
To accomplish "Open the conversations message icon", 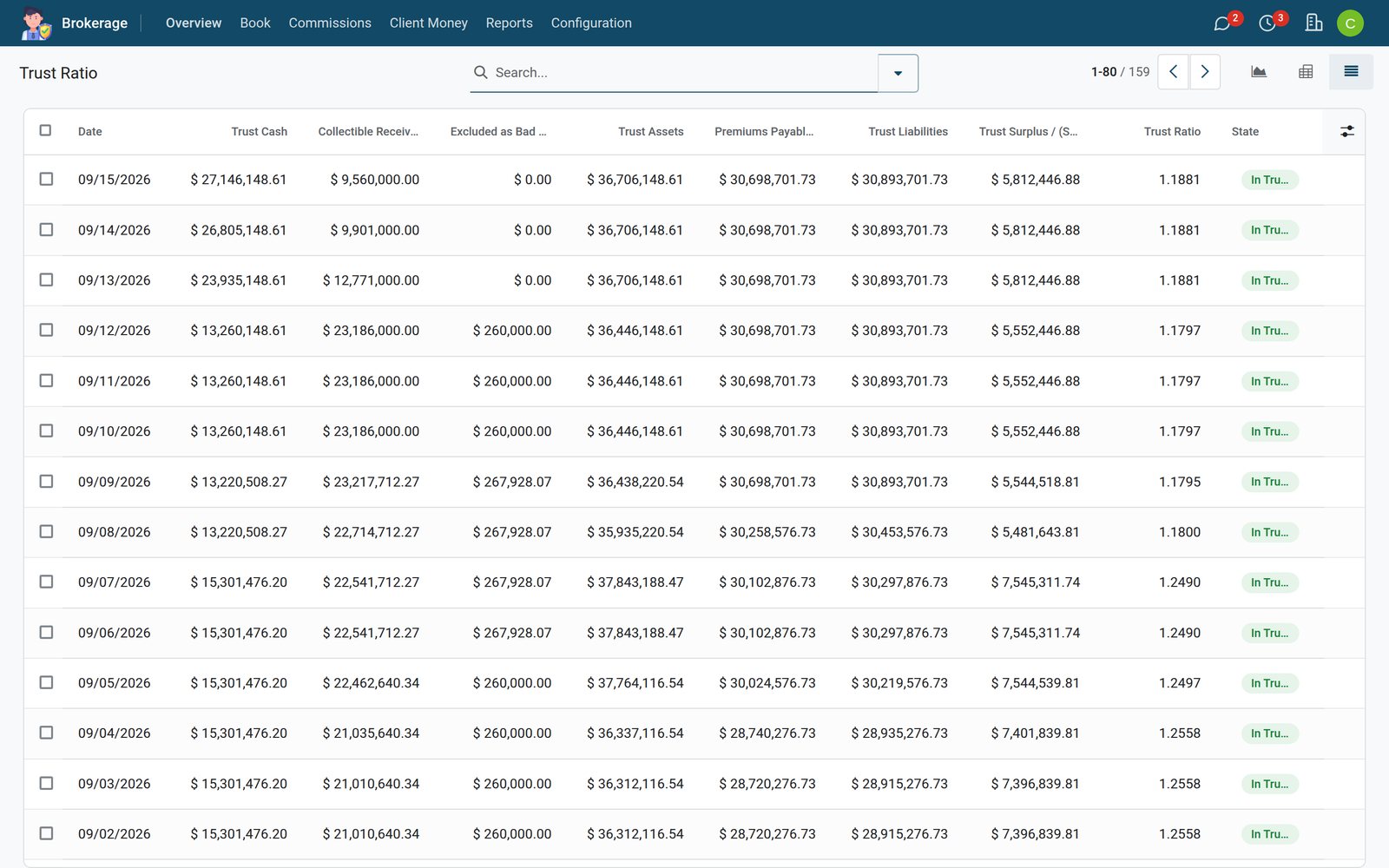I will coord(1222,23).
